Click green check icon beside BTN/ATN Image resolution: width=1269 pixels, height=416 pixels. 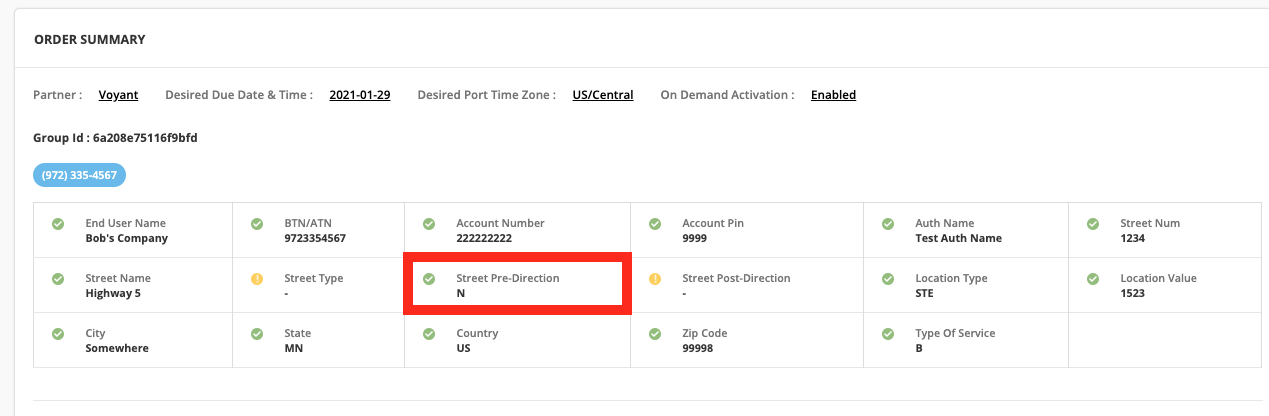coord(257,224)
